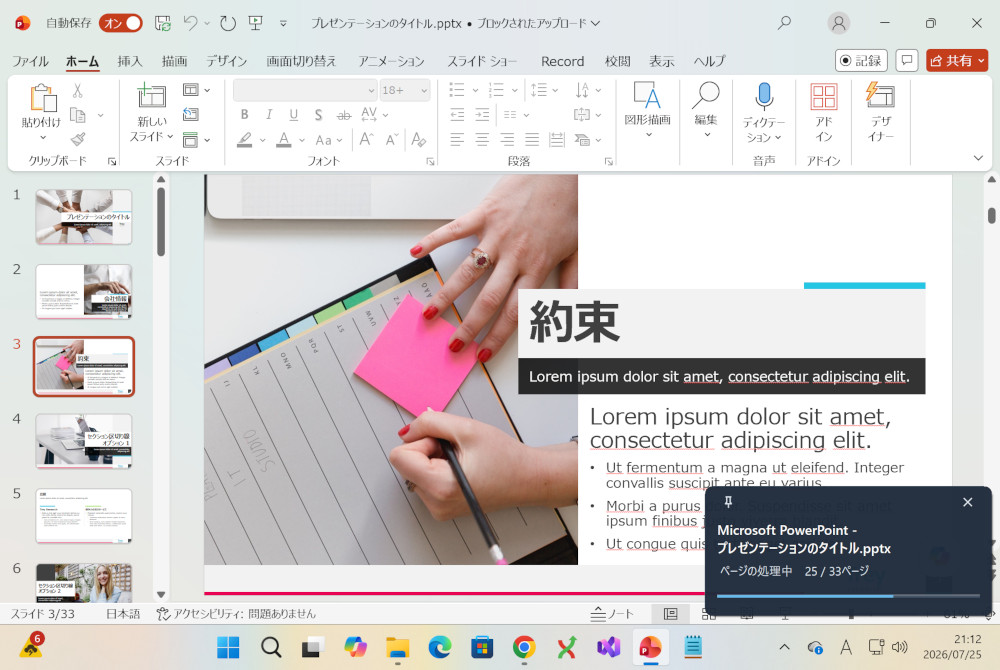Close the PowerPoint progress notification

coord(967,502)
